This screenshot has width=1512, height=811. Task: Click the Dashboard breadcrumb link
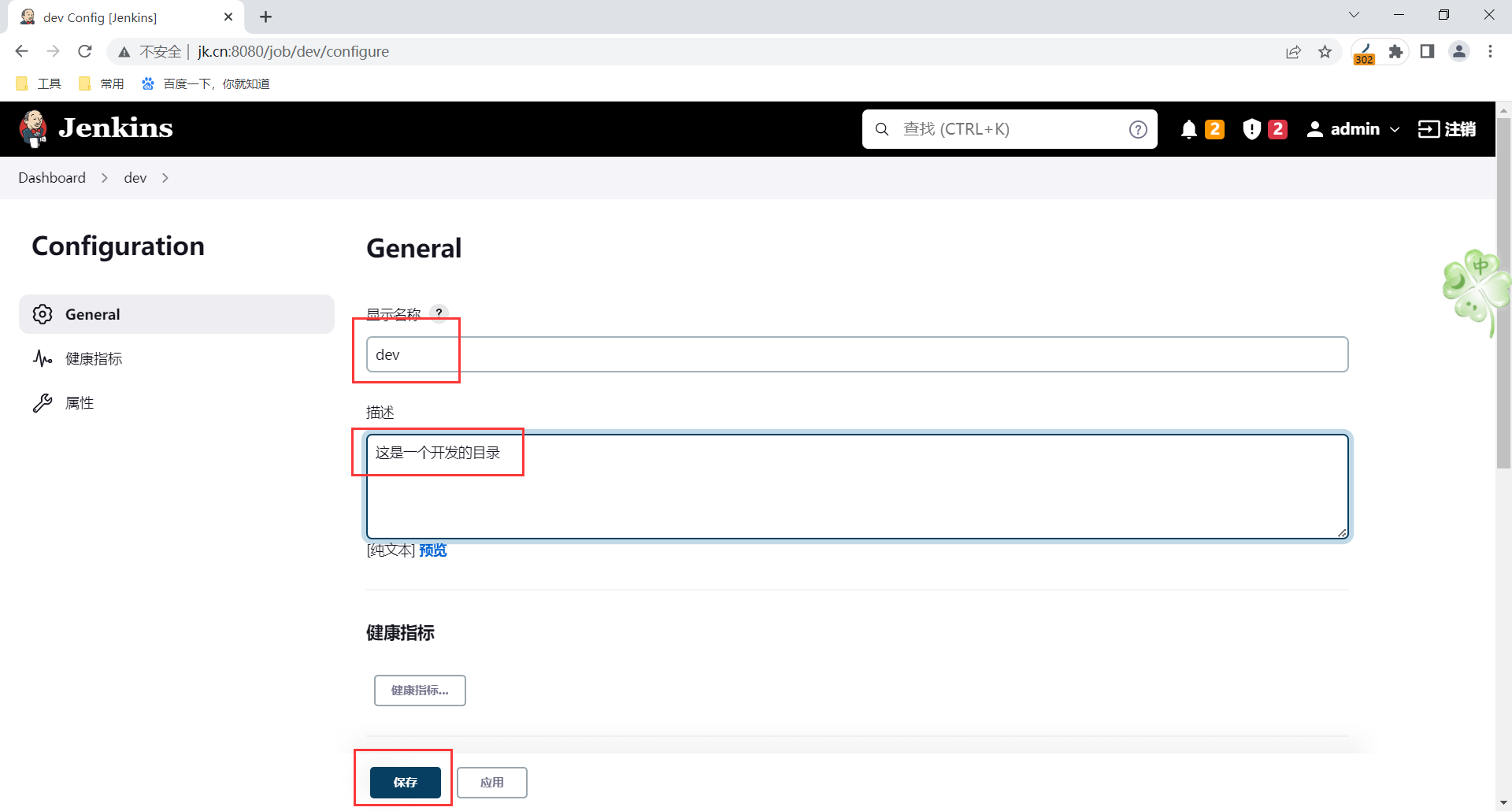point(52,178)
